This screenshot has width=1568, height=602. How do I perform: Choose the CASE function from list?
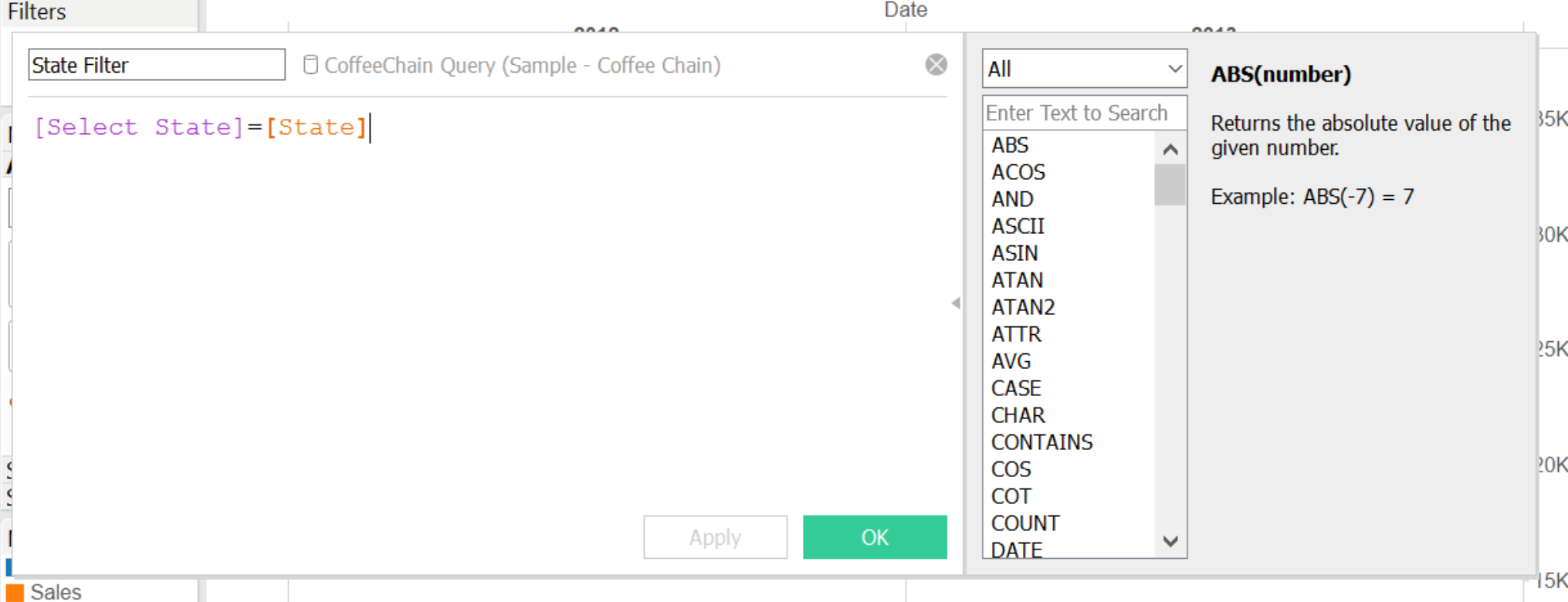point(1016,388)
